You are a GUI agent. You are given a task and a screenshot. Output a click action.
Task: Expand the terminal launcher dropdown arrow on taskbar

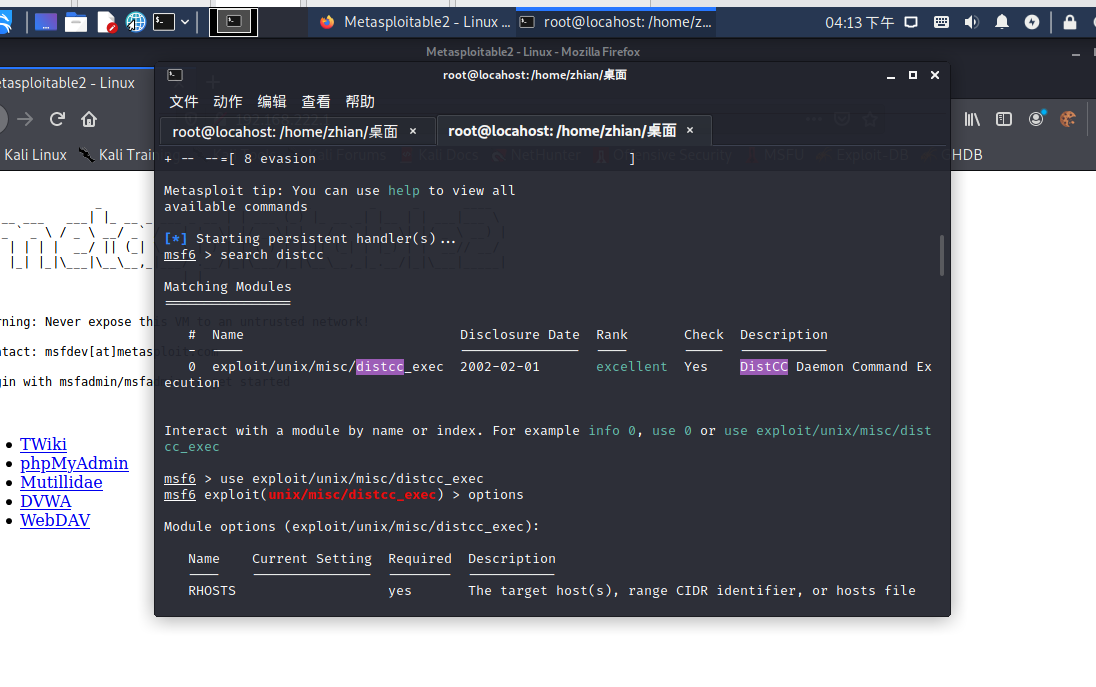[184, 22]
